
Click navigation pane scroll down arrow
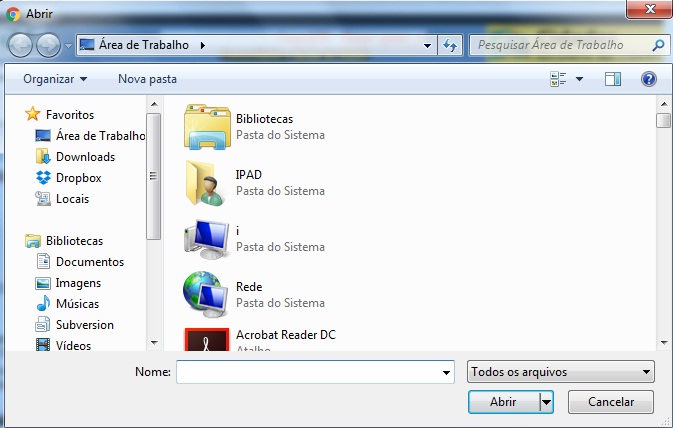(154, 343)
